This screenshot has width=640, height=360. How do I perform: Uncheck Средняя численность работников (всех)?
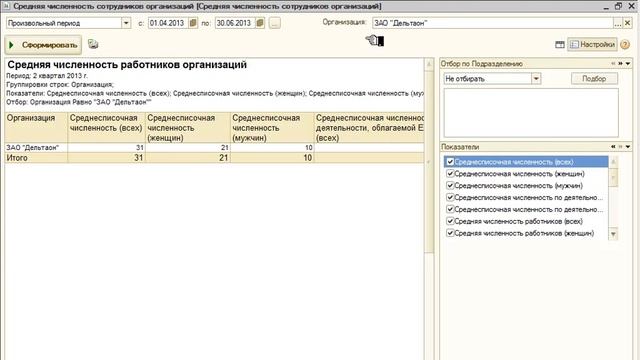(450, 221)
